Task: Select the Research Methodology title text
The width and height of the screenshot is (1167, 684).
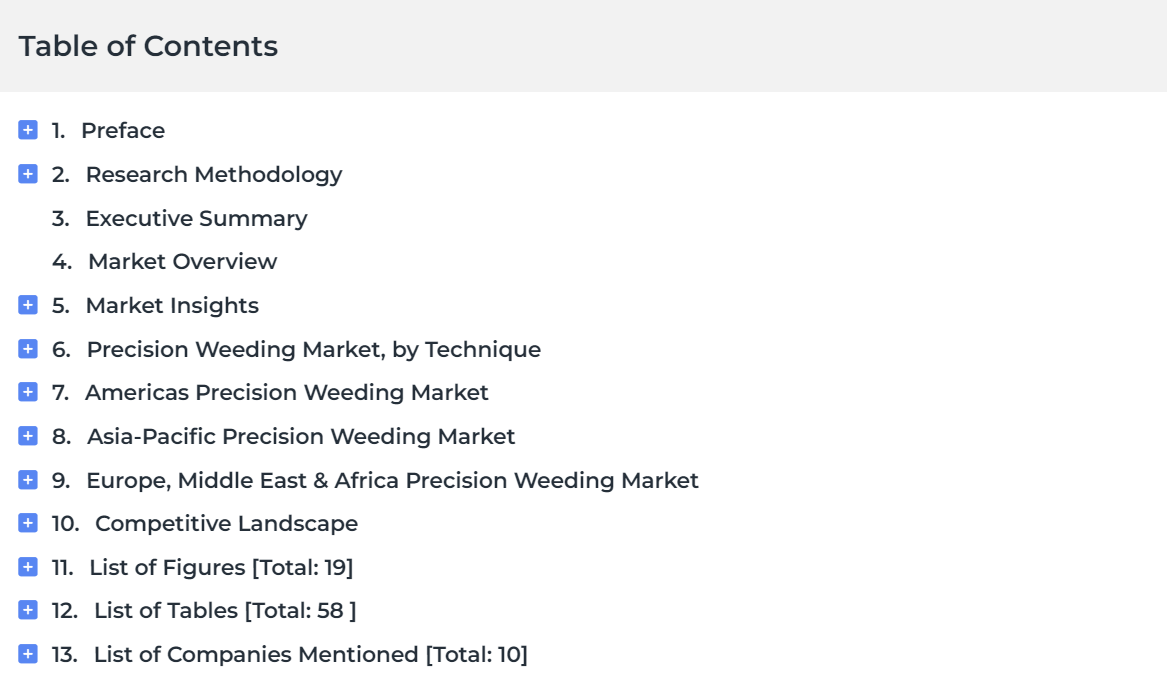Action: coord(214,175)
